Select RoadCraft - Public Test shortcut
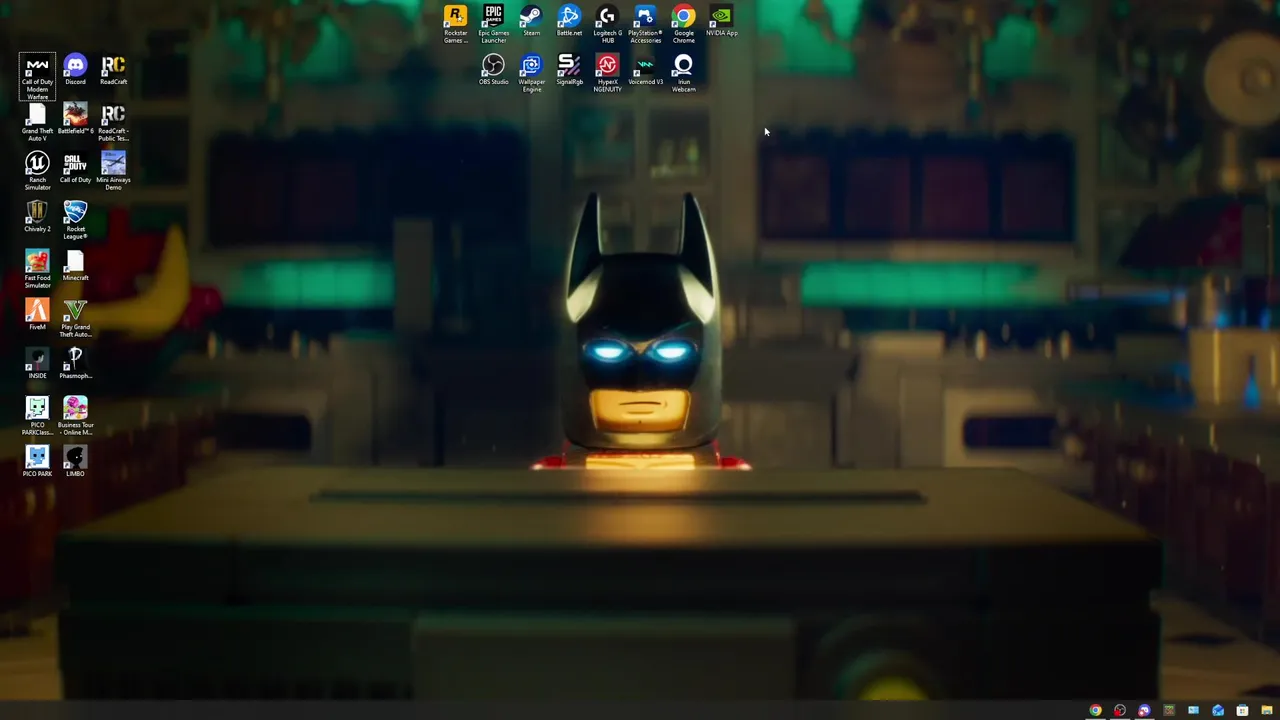Screen dimensions: 1280x720 tap(113, 122)
